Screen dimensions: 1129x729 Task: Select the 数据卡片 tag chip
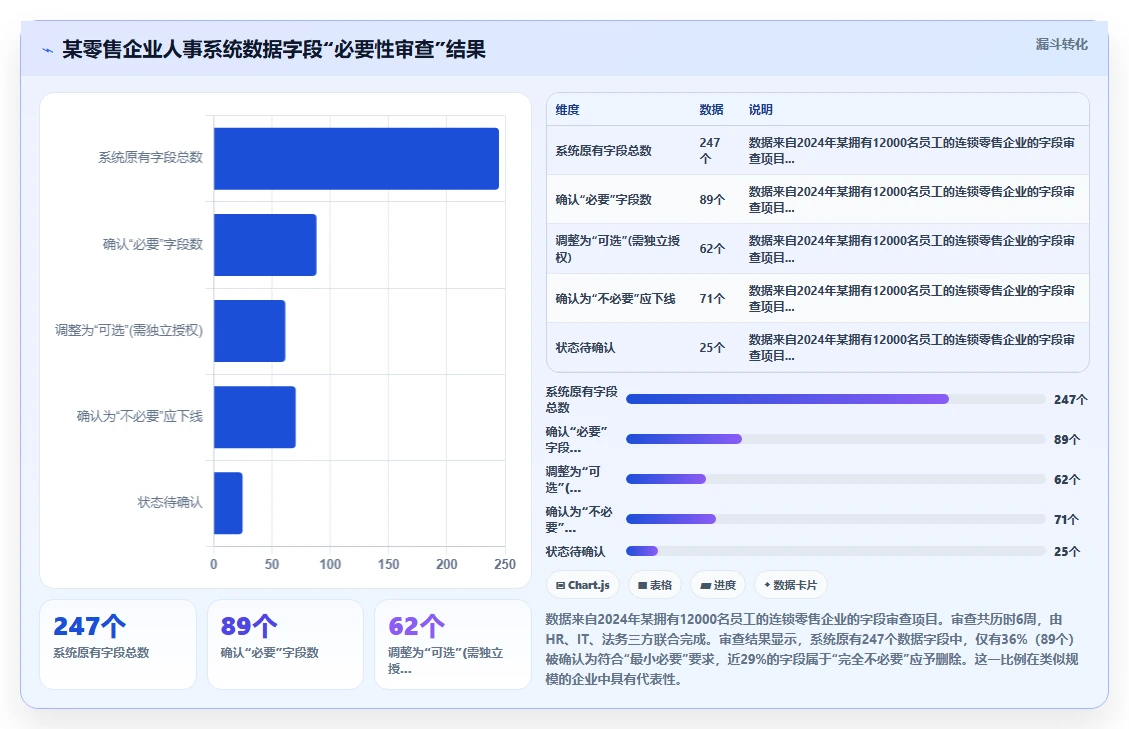791,585
